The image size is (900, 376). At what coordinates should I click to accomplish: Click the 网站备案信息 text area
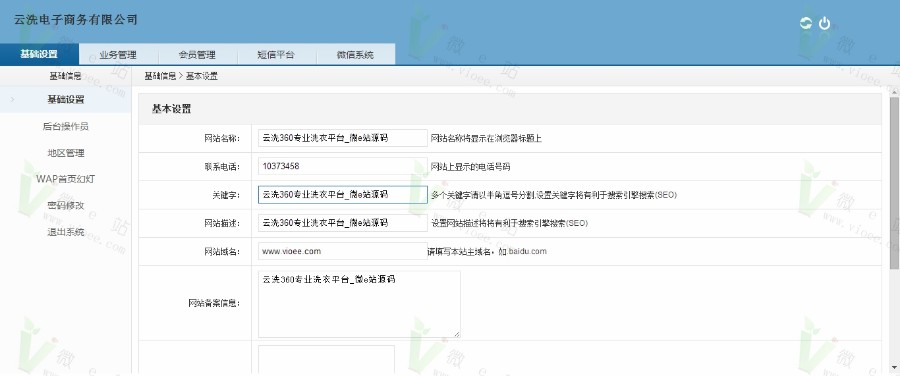pyautogui.click(x=359, y=304)
